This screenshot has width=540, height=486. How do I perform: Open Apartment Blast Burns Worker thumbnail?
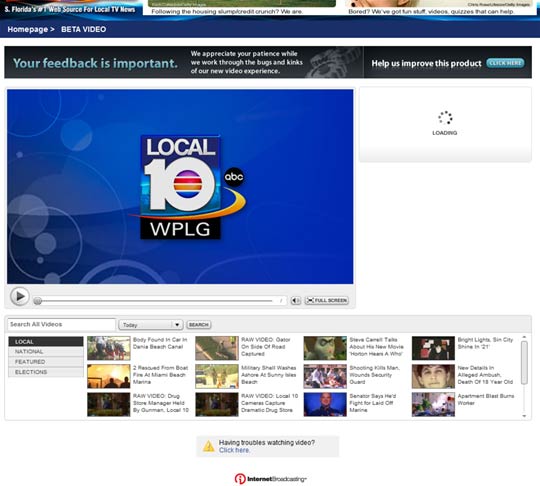433,405
